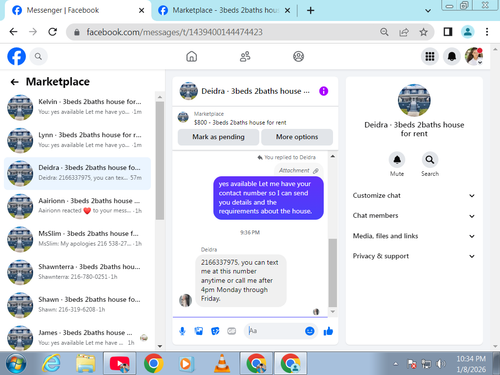Choose a sticker icon
The height and width of the screenshot is (375, 500).
point(215,331)
